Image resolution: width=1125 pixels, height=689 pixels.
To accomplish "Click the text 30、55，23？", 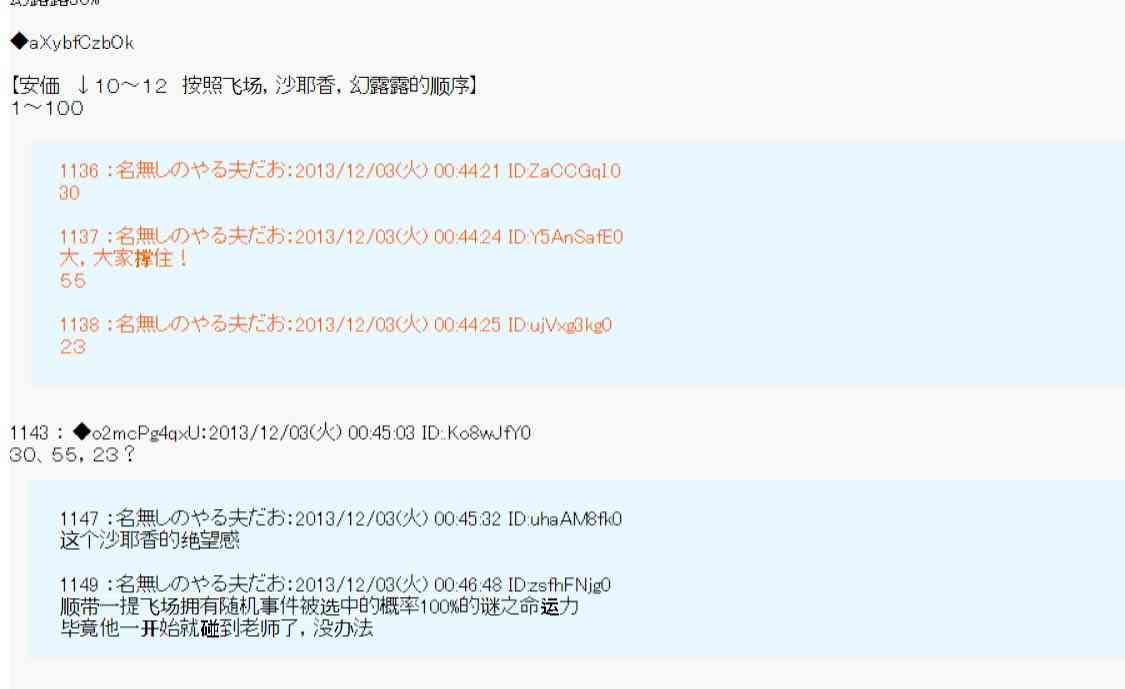I will pyautogui.click(x=72, y=454).
